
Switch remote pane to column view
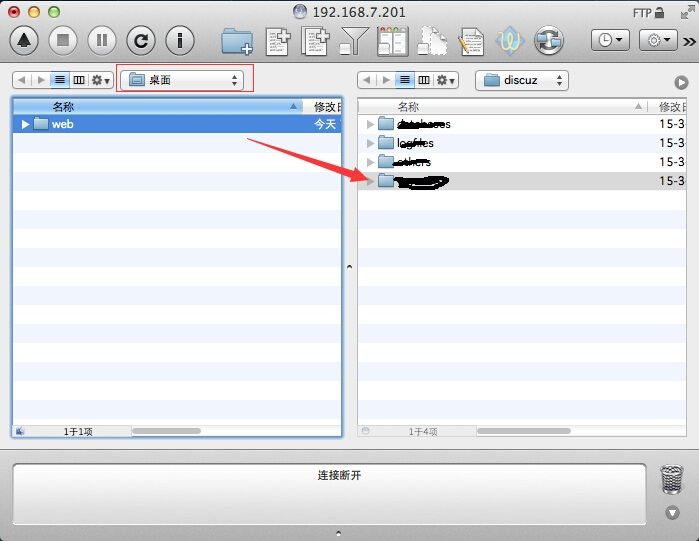(424, 80)
